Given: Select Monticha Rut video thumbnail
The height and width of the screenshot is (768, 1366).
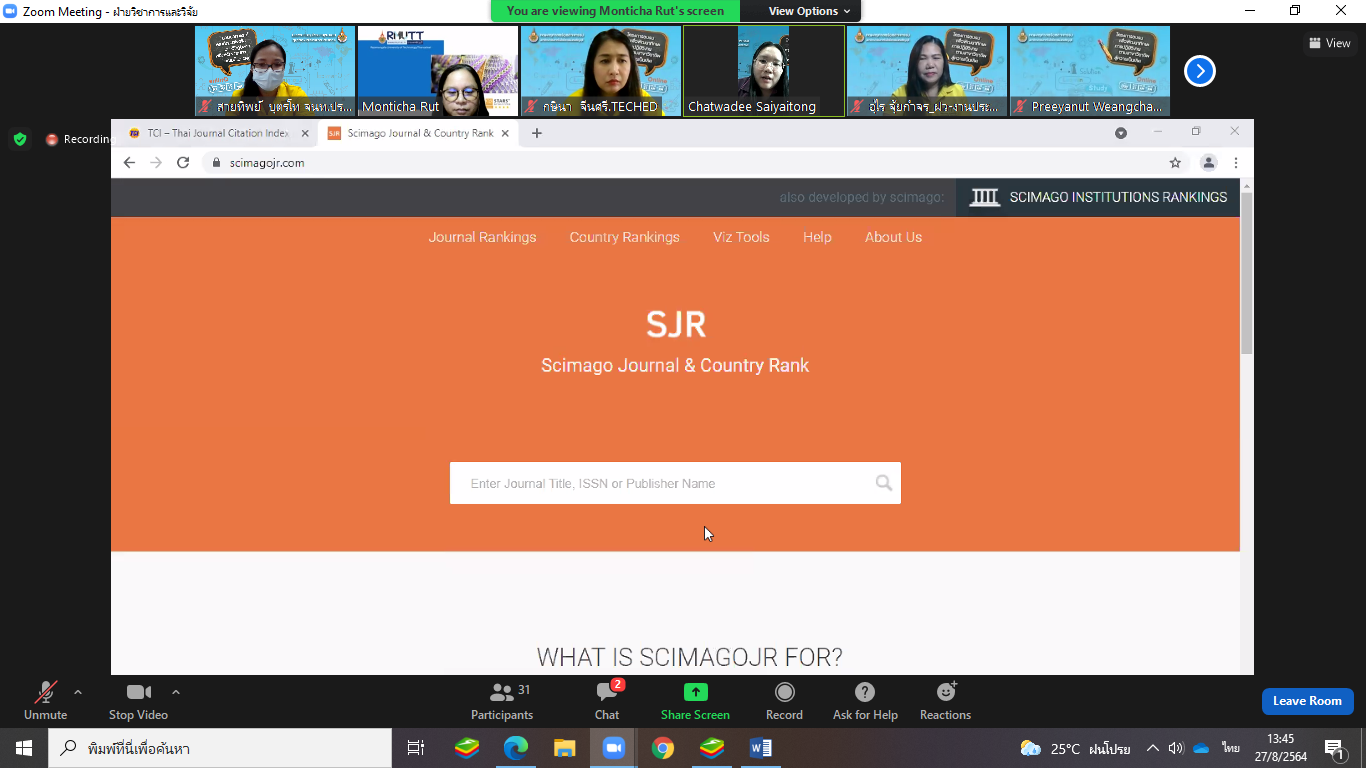Looking at the screenshot, I should 438,71.
